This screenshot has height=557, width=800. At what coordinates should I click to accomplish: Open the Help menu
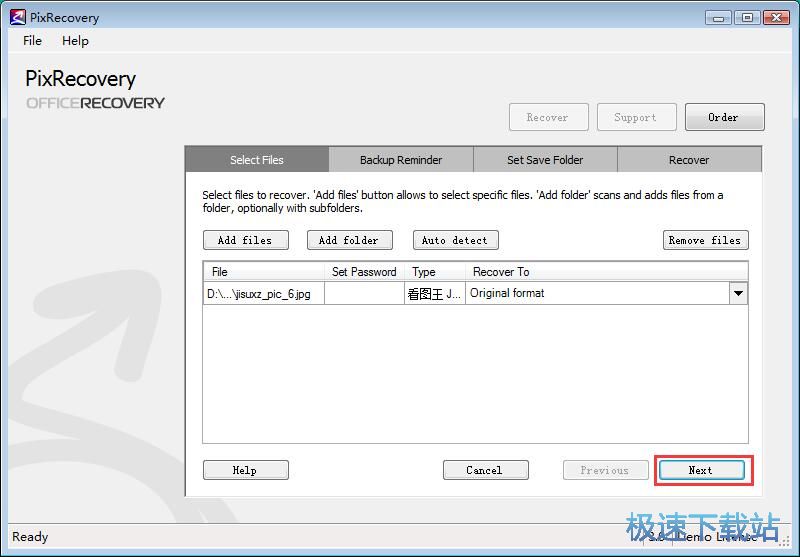click(x=75, y=41)
